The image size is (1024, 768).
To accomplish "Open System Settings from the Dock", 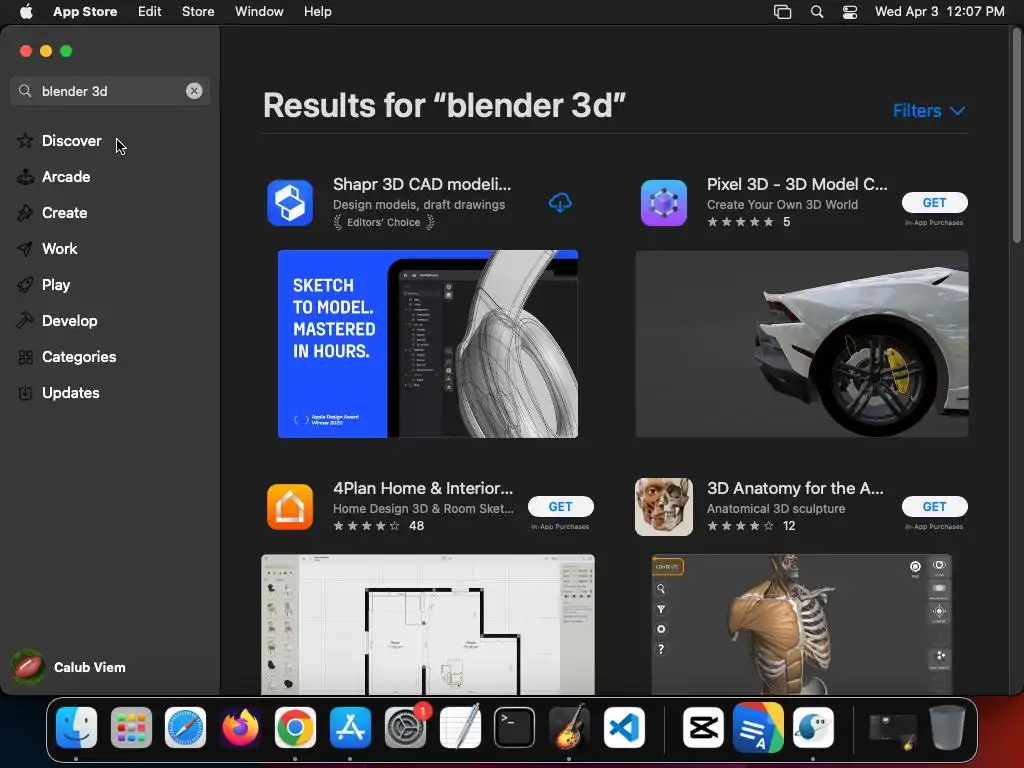I will click(x=405, y=728).
